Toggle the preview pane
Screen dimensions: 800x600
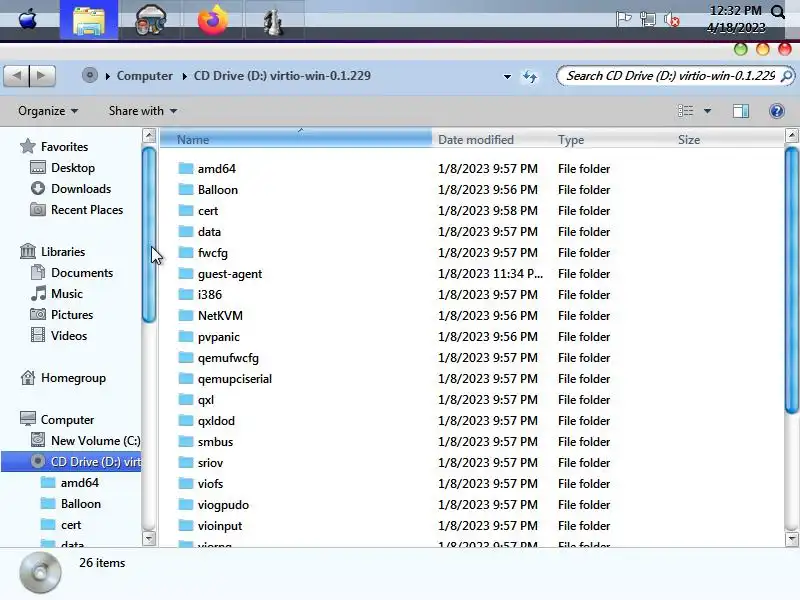click(741, 111)
